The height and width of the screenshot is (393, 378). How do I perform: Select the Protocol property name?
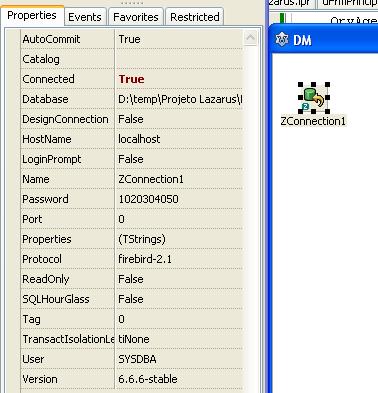[x=42, y=259]
